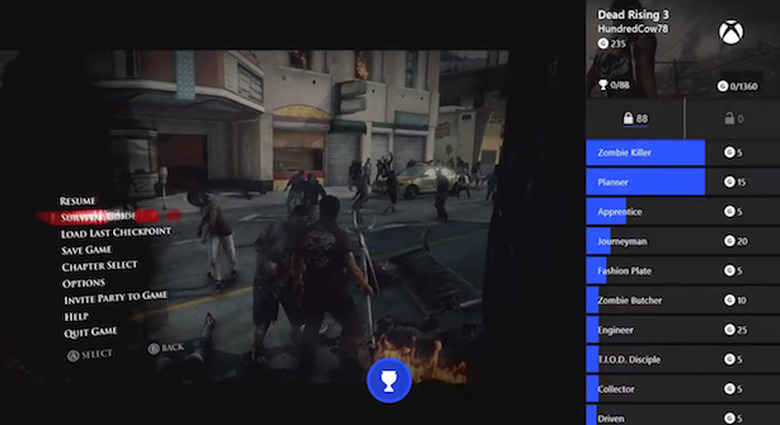780x425 pixels.
Task: Click the B Back button prompt
Action: tap(166, 348)
